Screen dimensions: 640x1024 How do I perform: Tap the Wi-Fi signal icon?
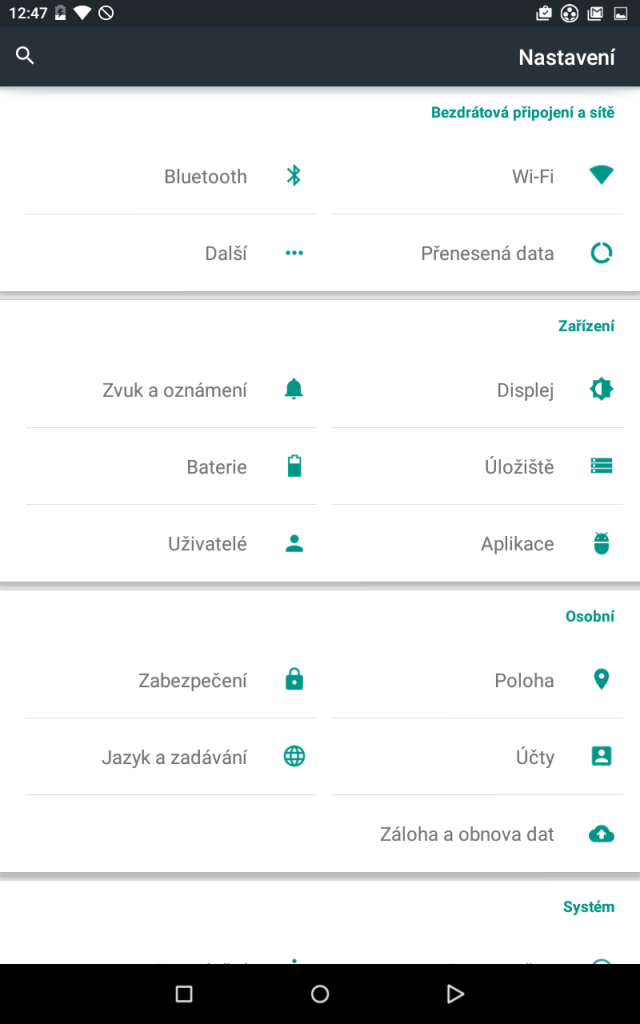(x=601, y=175)
